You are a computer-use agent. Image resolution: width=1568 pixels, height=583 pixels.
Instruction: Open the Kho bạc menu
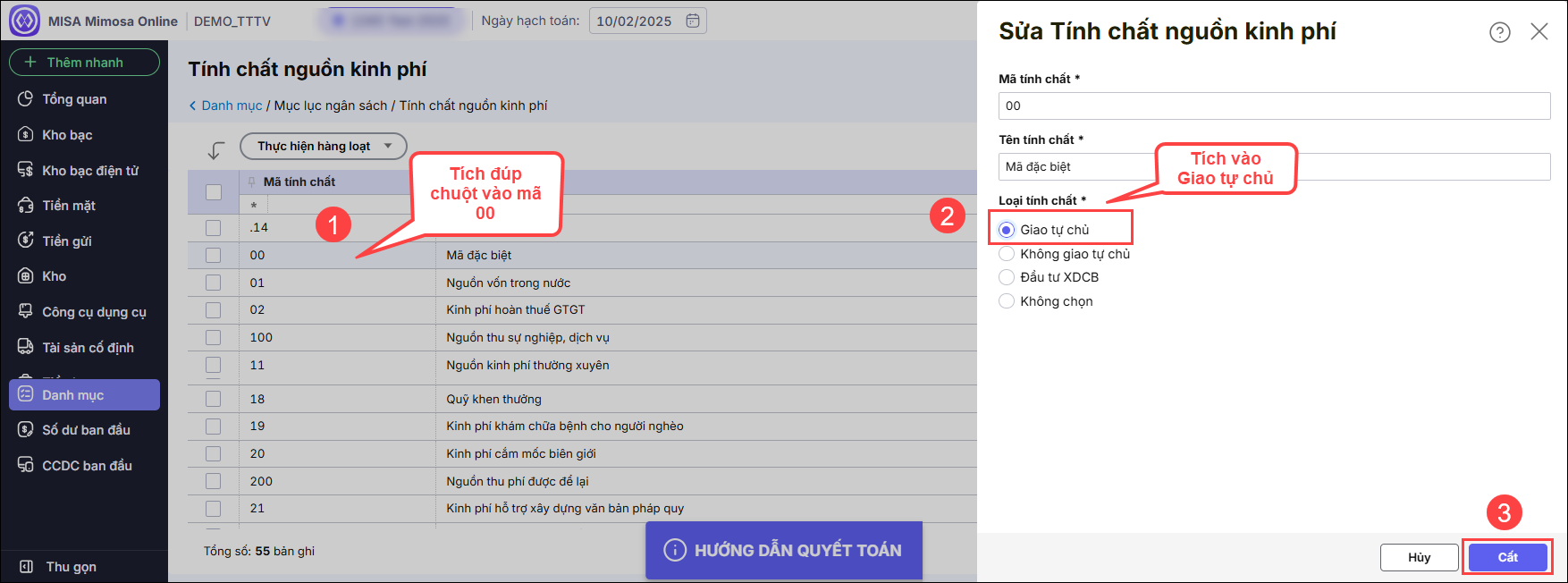[x=85, y=134]
